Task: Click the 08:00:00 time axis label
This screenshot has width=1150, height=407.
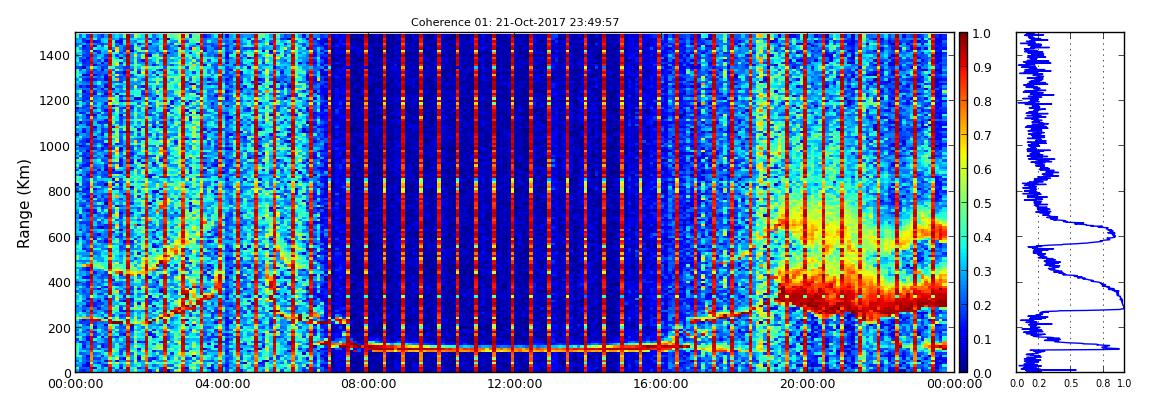Action: pyautogui.click(x=366, y=384)
